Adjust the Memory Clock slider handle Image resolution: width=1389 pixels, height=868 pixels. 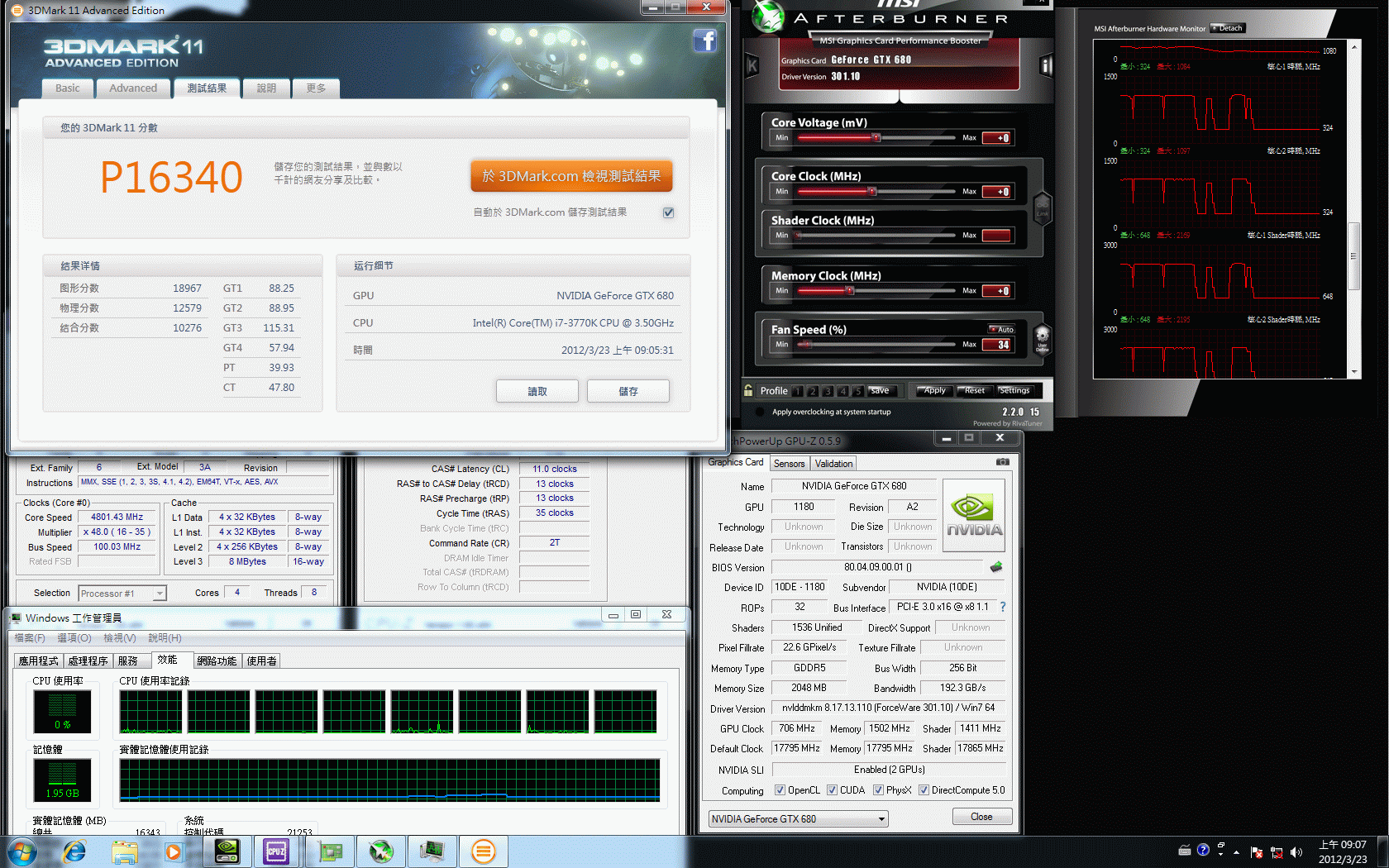click(849, 291)
